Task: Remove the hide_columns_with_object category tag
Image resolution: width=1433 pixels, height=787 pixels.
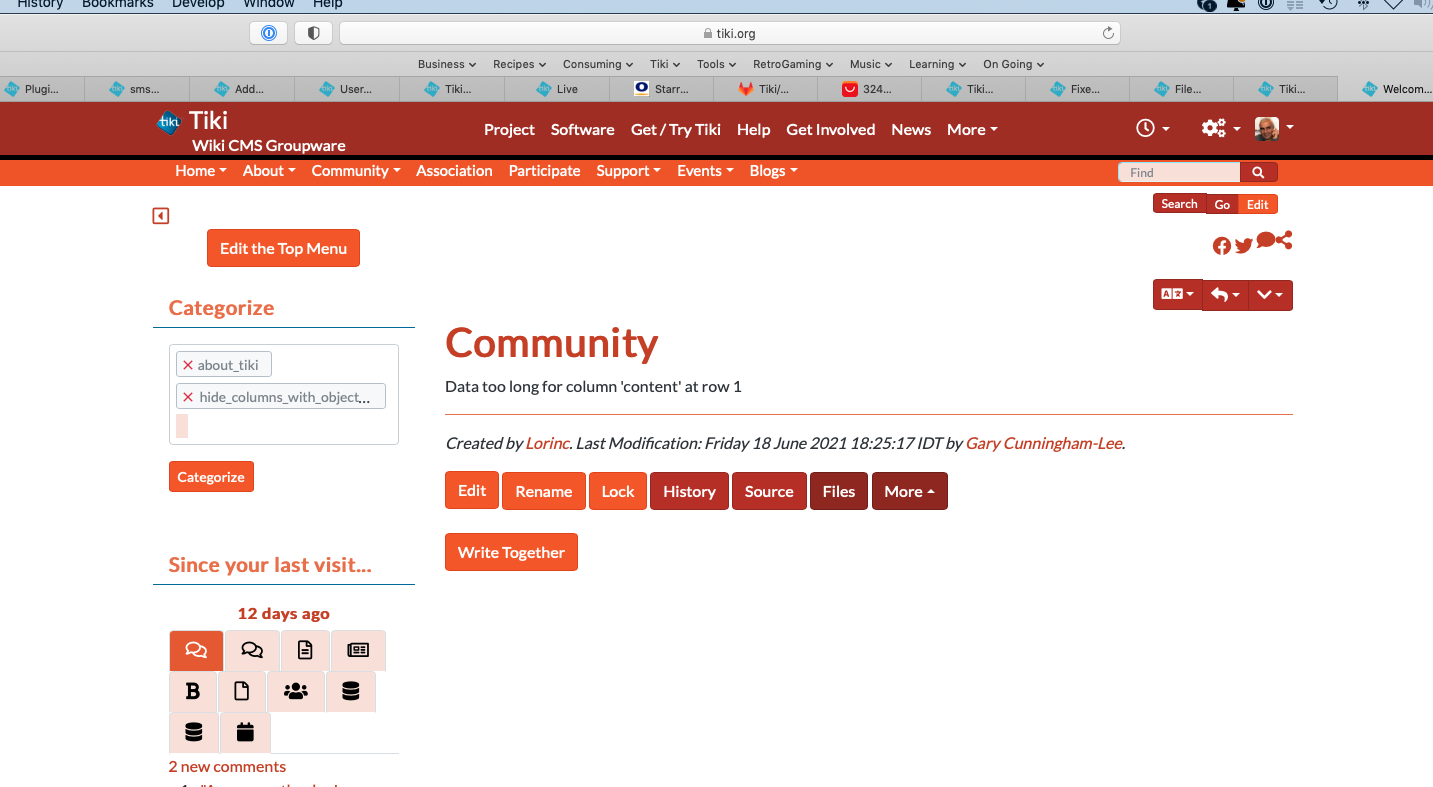Action: point(188,397)
